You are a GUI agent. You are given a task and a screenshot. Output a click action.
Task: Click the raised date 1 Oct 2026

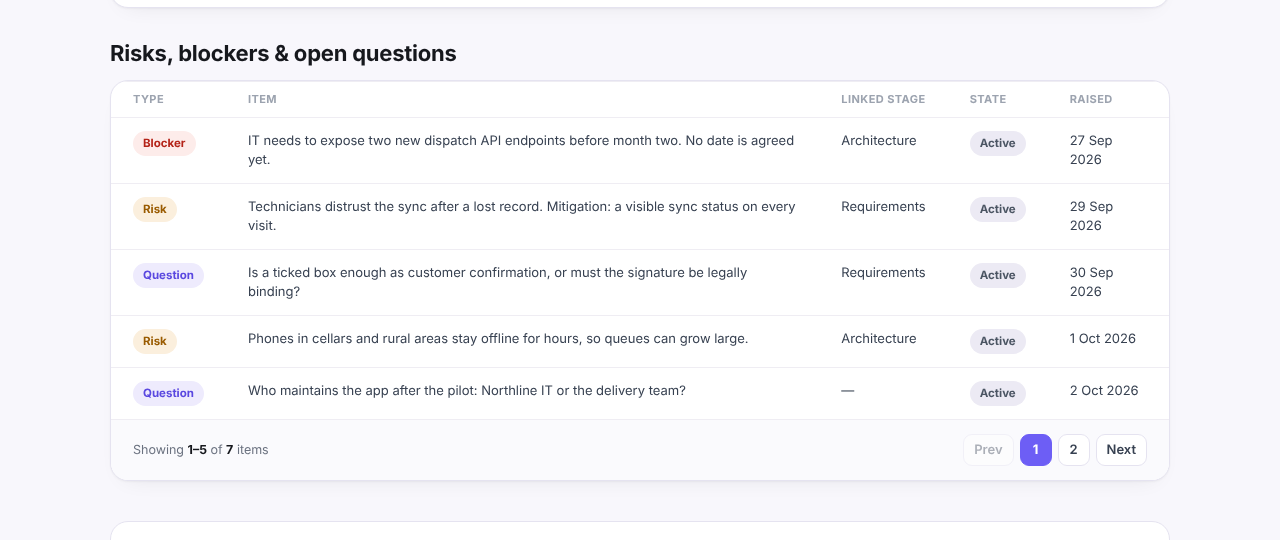tap(1103, 339)
